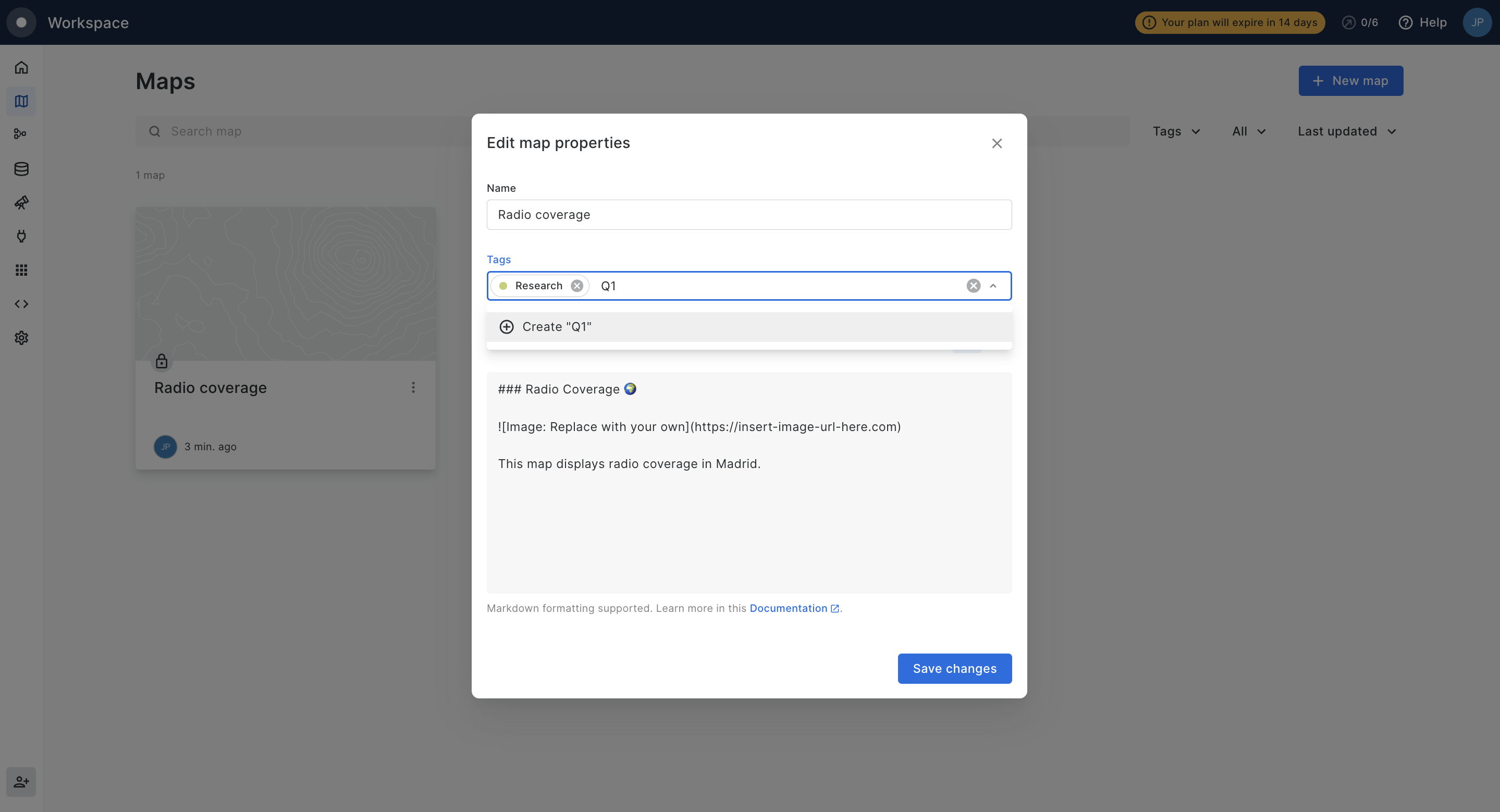
Task: Open the Applications grid icon
Action: coord(21,270)
